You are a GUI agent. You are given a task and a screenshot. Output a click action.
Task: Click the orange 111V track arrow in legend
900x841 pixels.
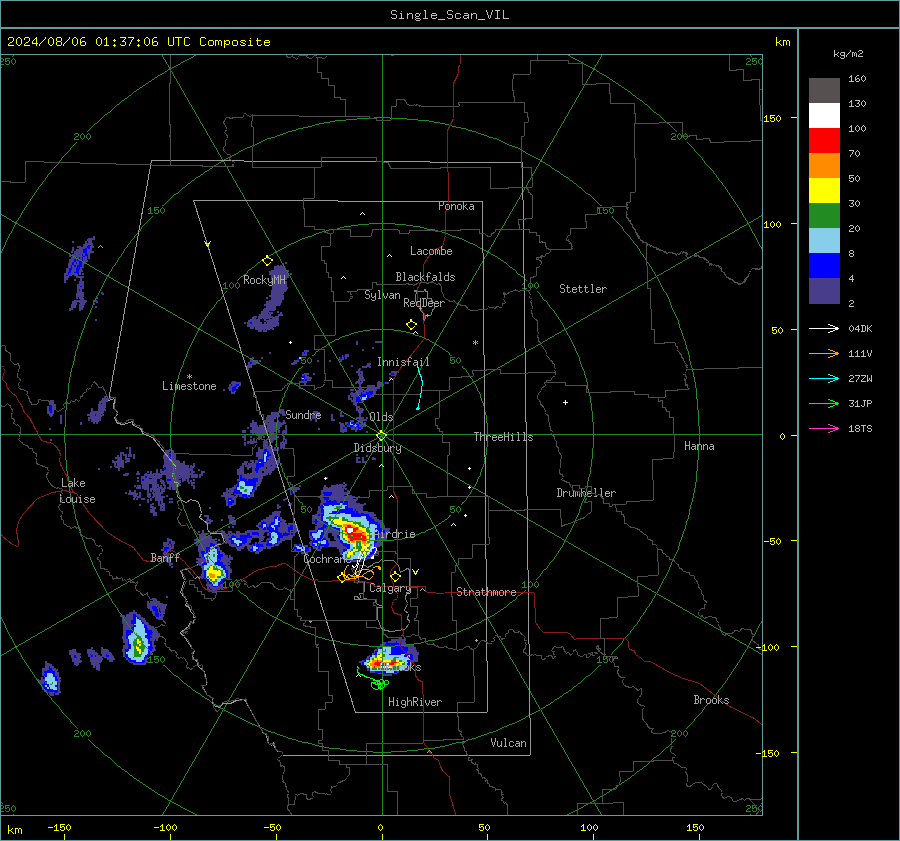[x=824, y=354]
